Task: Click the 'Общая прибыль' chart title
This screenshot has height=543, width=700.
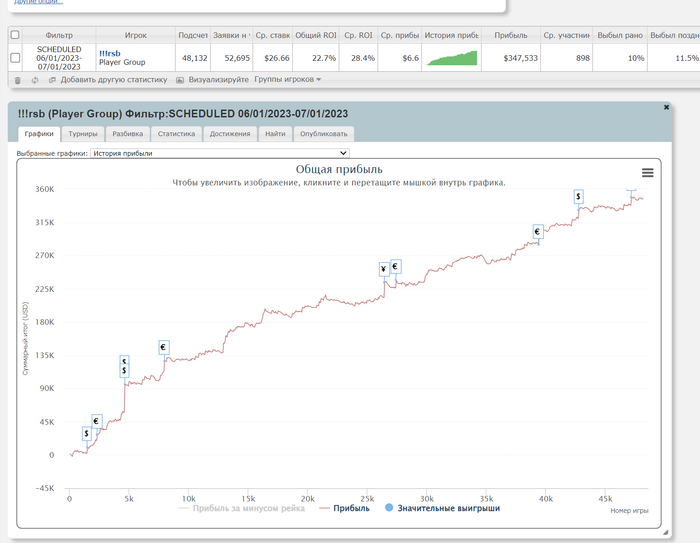Action: click(x=339, y=169)
